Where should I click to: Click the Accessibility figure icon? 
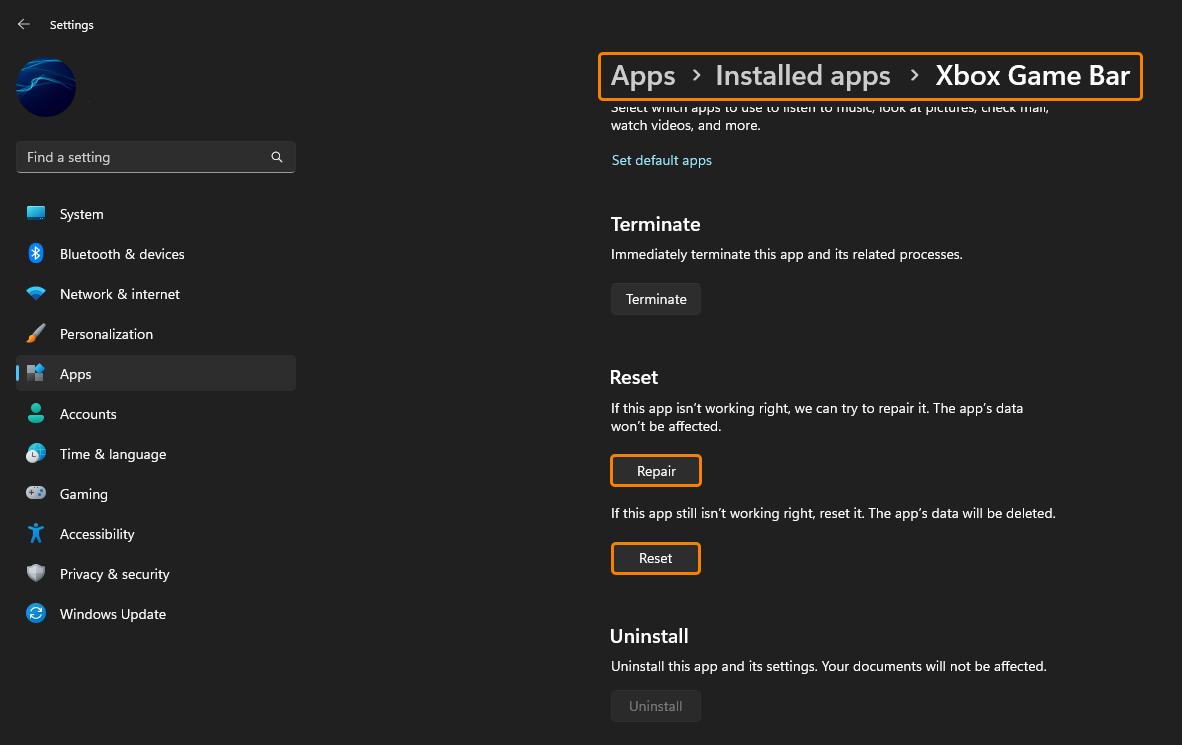[x=35, y=533]
